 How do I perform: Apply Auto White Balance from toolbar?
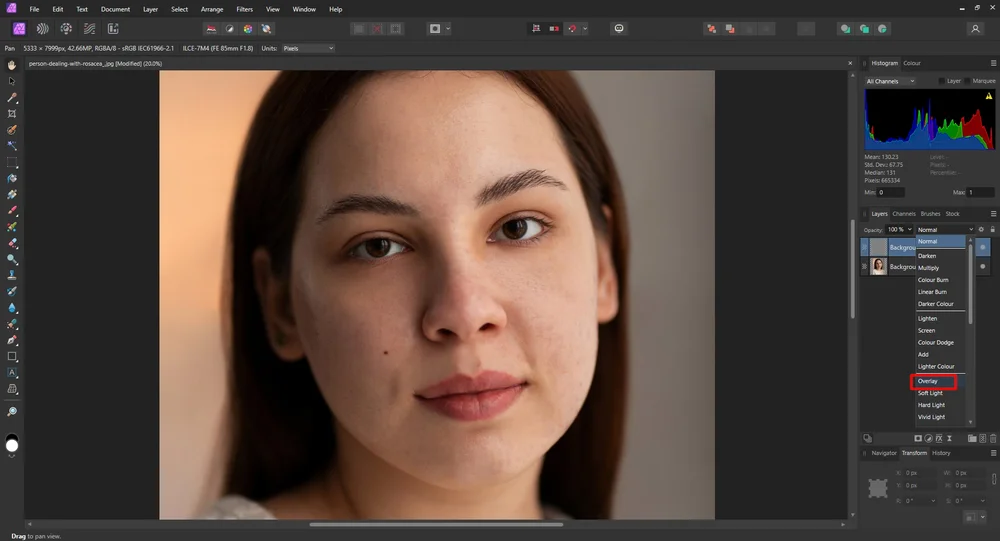(x=267, y=29)
